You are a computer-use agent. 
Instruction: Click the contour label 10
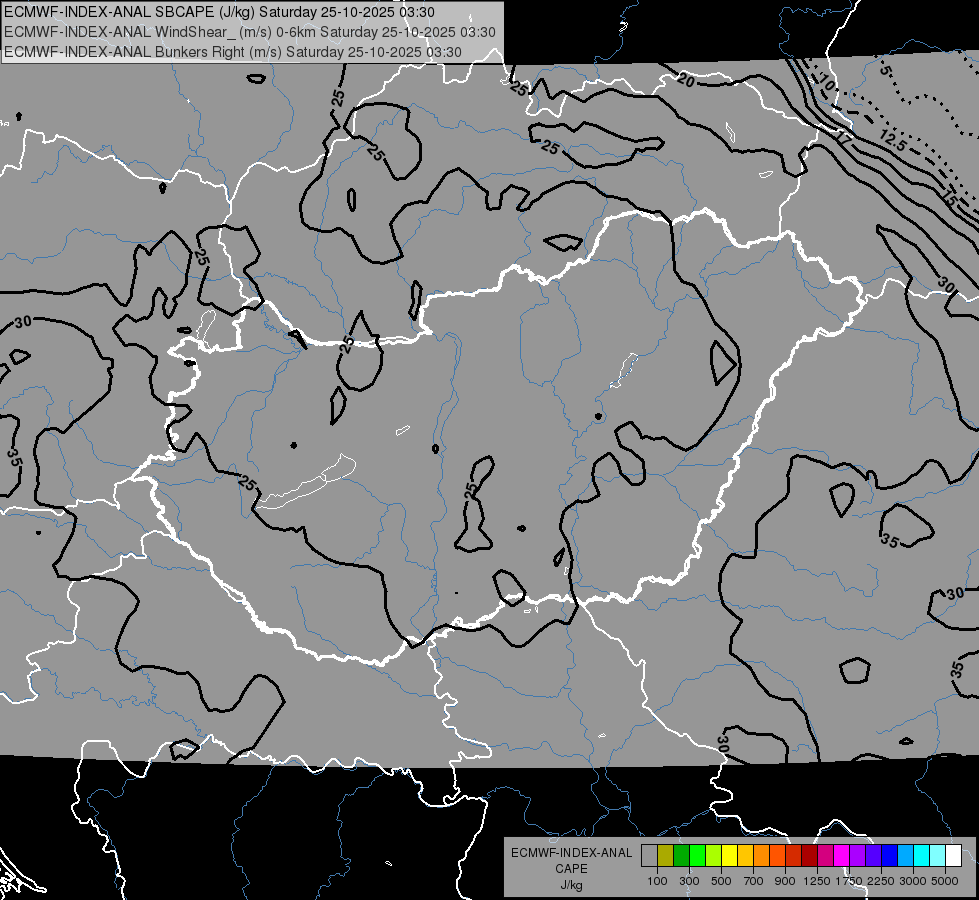click(825, 81)
